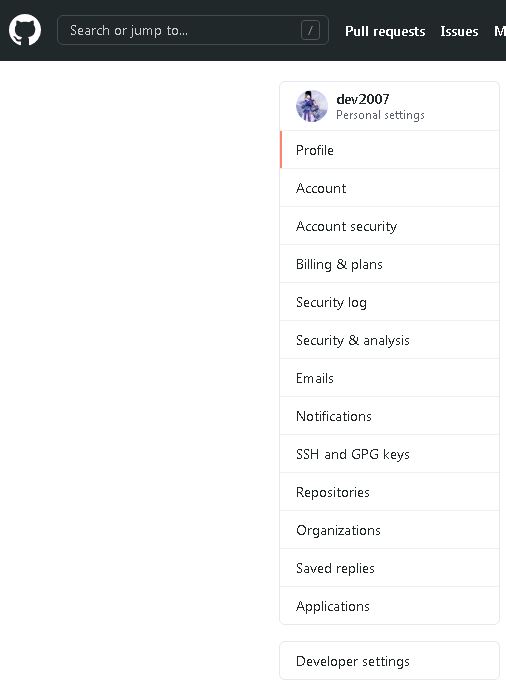View the Security log page

click(389, 302)
